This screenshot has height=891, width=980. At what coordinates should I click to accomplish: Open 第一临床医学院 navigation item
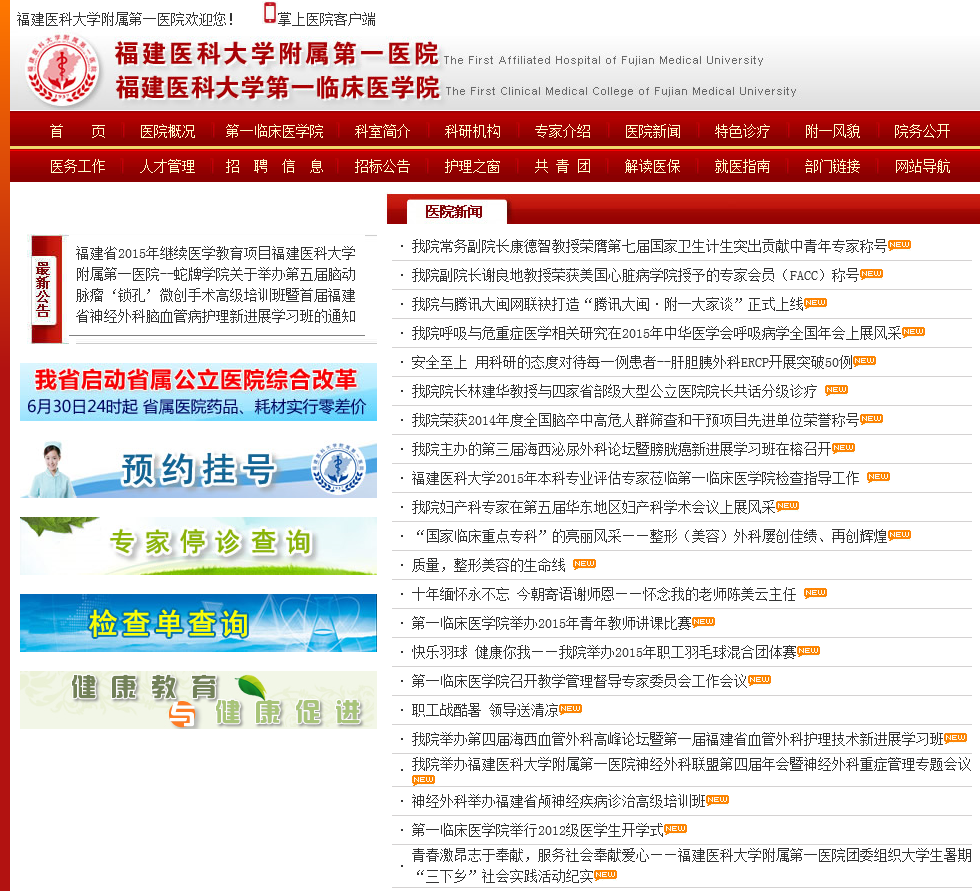point(274,131)
